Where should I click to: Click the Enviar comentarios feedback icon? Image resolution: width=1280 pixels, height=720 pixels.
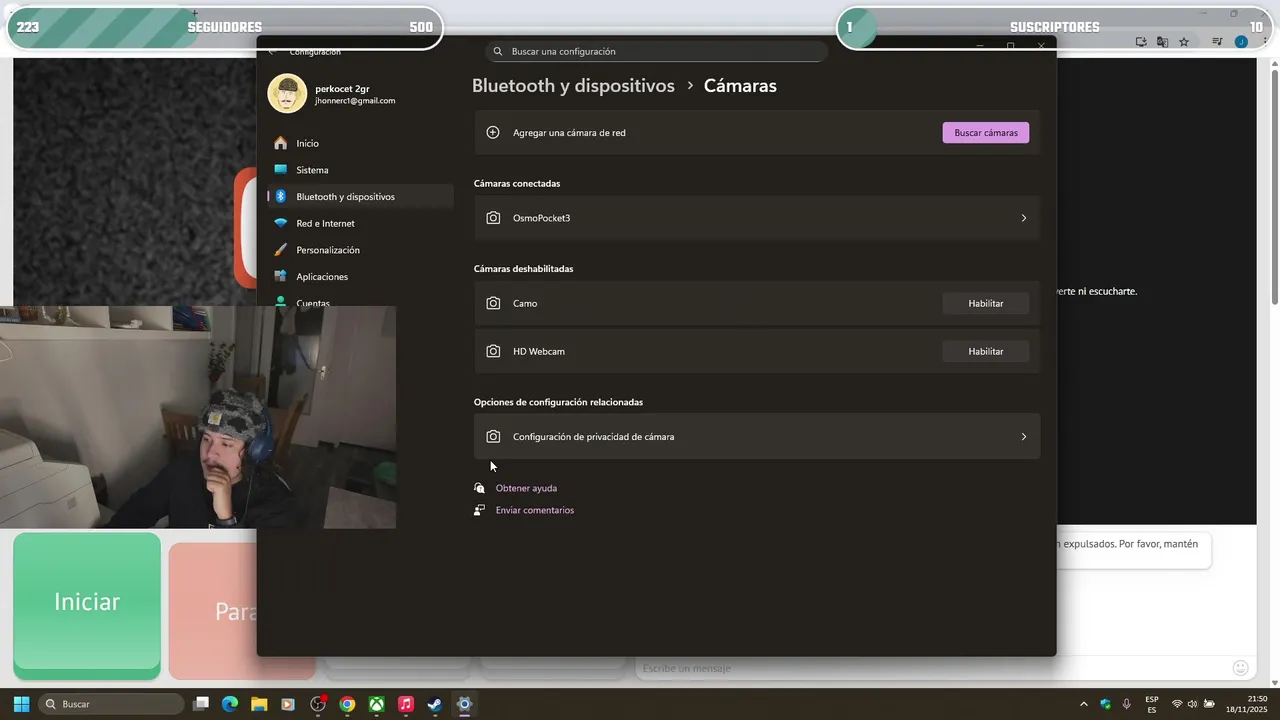pos(480,510)
